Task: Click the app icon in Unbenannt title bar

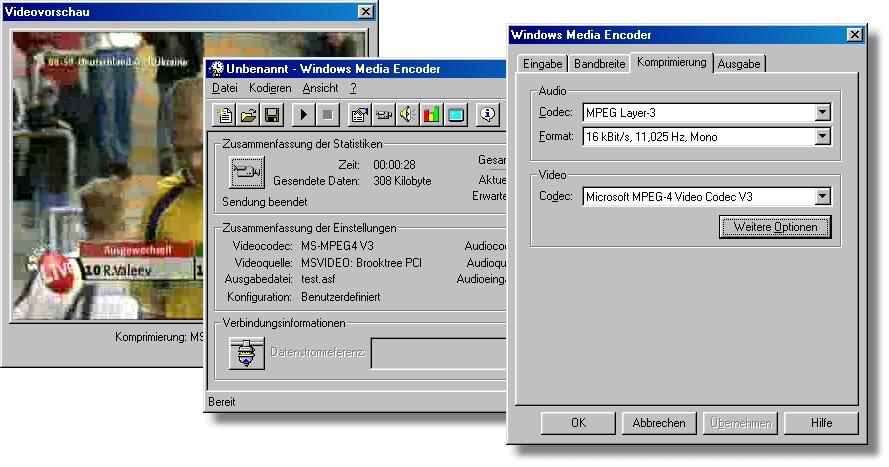Action: point(216,69)
